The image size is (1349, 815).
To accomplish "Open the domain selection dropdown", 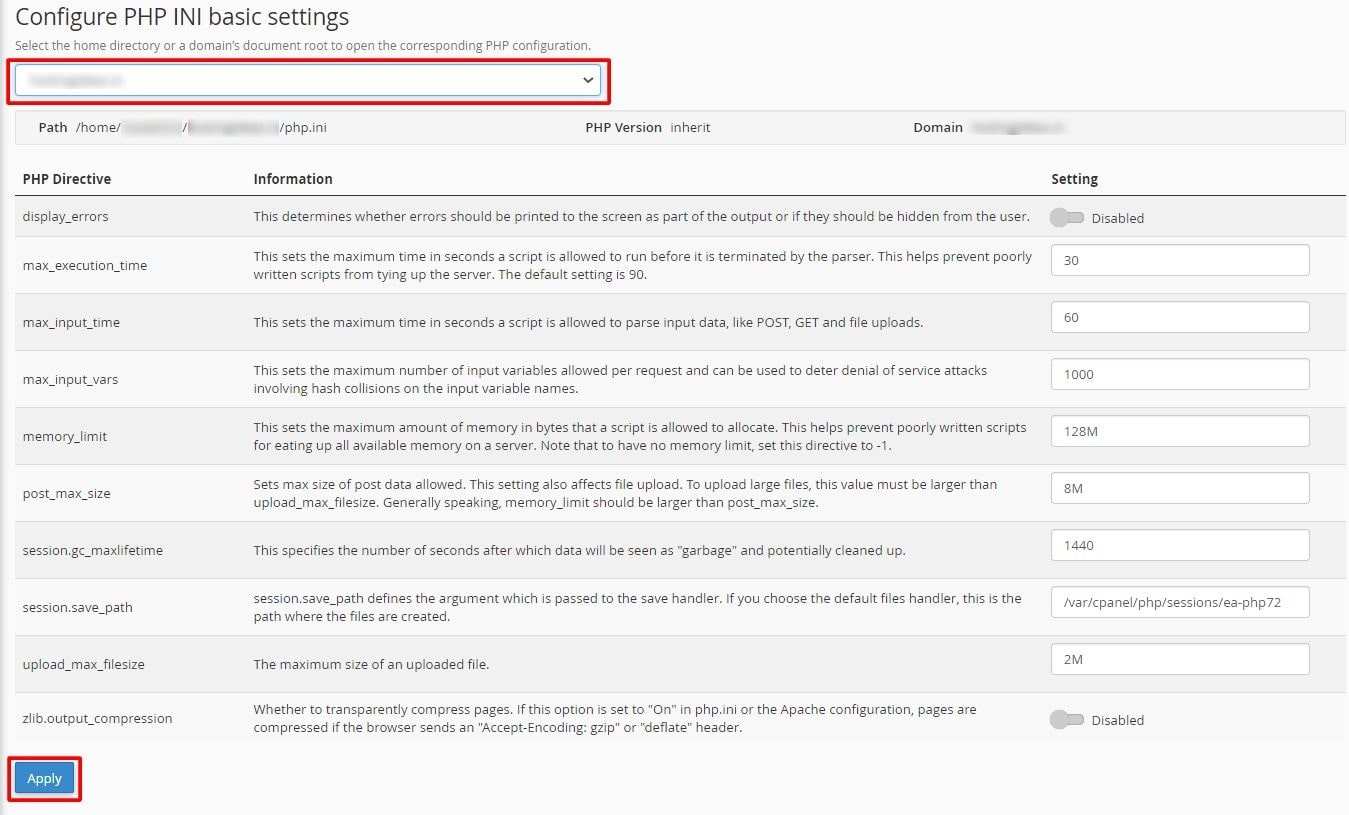I will (308, 80).
